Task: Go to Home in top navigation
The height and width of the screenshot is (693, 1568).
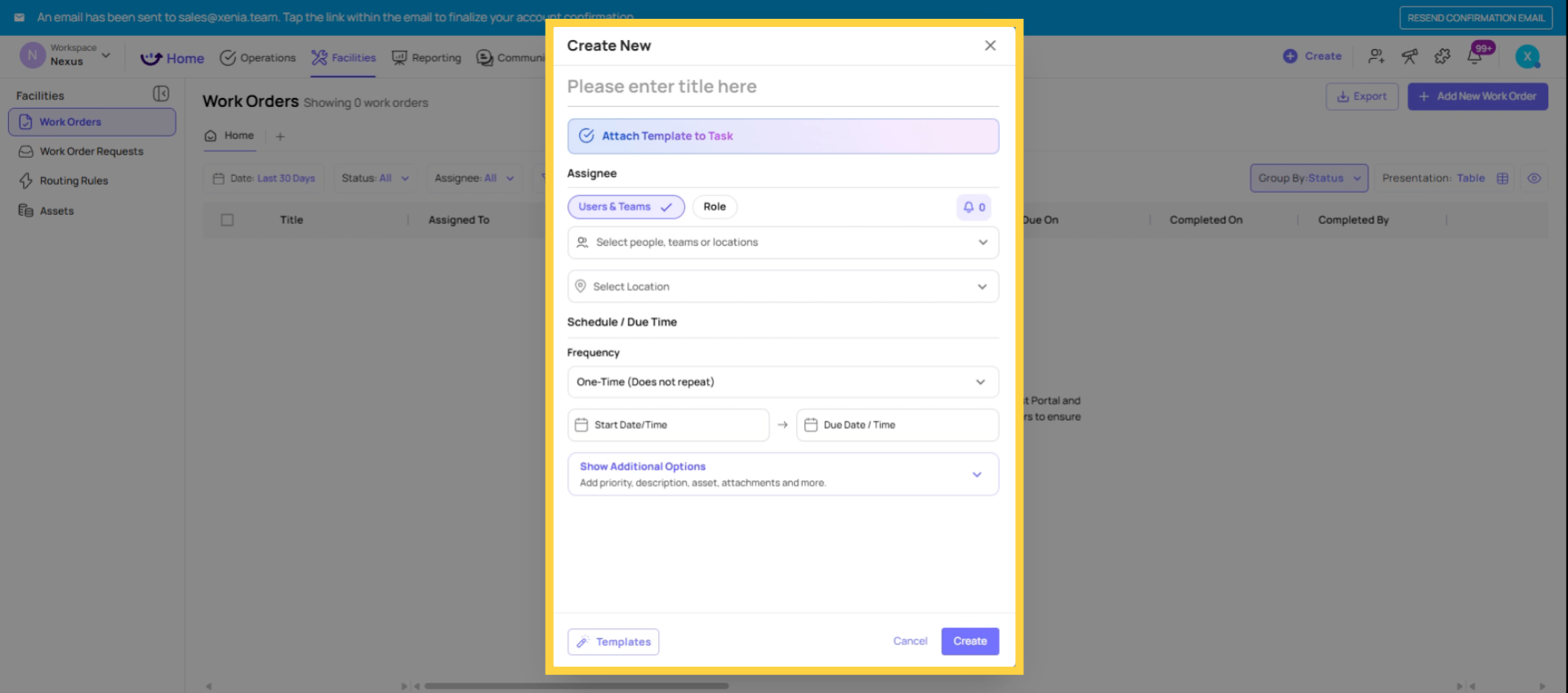Action: pos(172,58)
